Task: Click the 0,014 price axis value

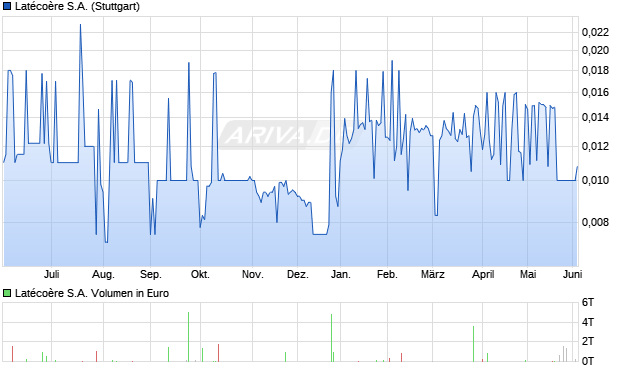Action: pos(595,117)
